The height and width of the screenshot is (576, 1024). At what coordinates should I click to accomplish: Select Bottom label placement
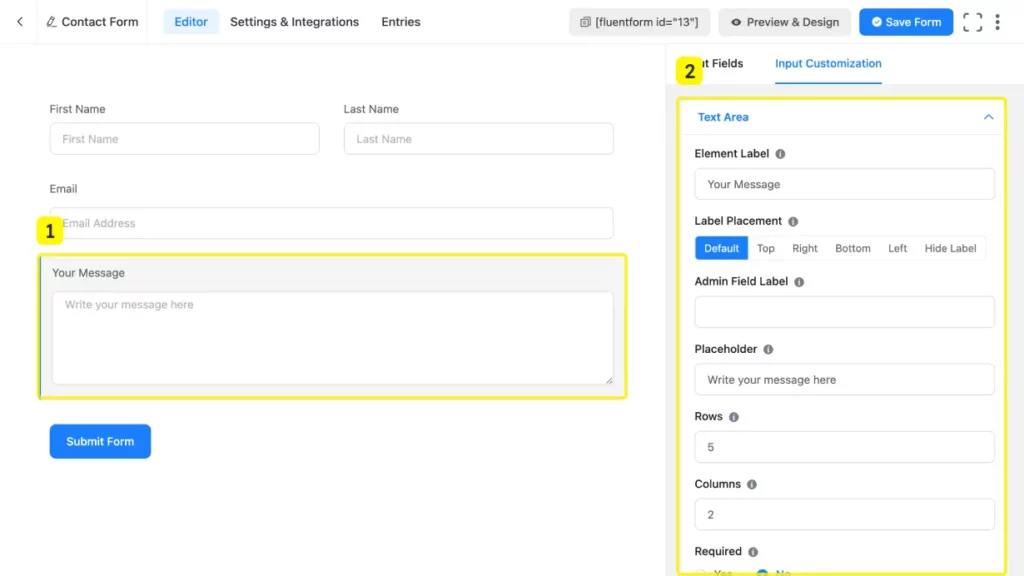[x=852, y=248]
